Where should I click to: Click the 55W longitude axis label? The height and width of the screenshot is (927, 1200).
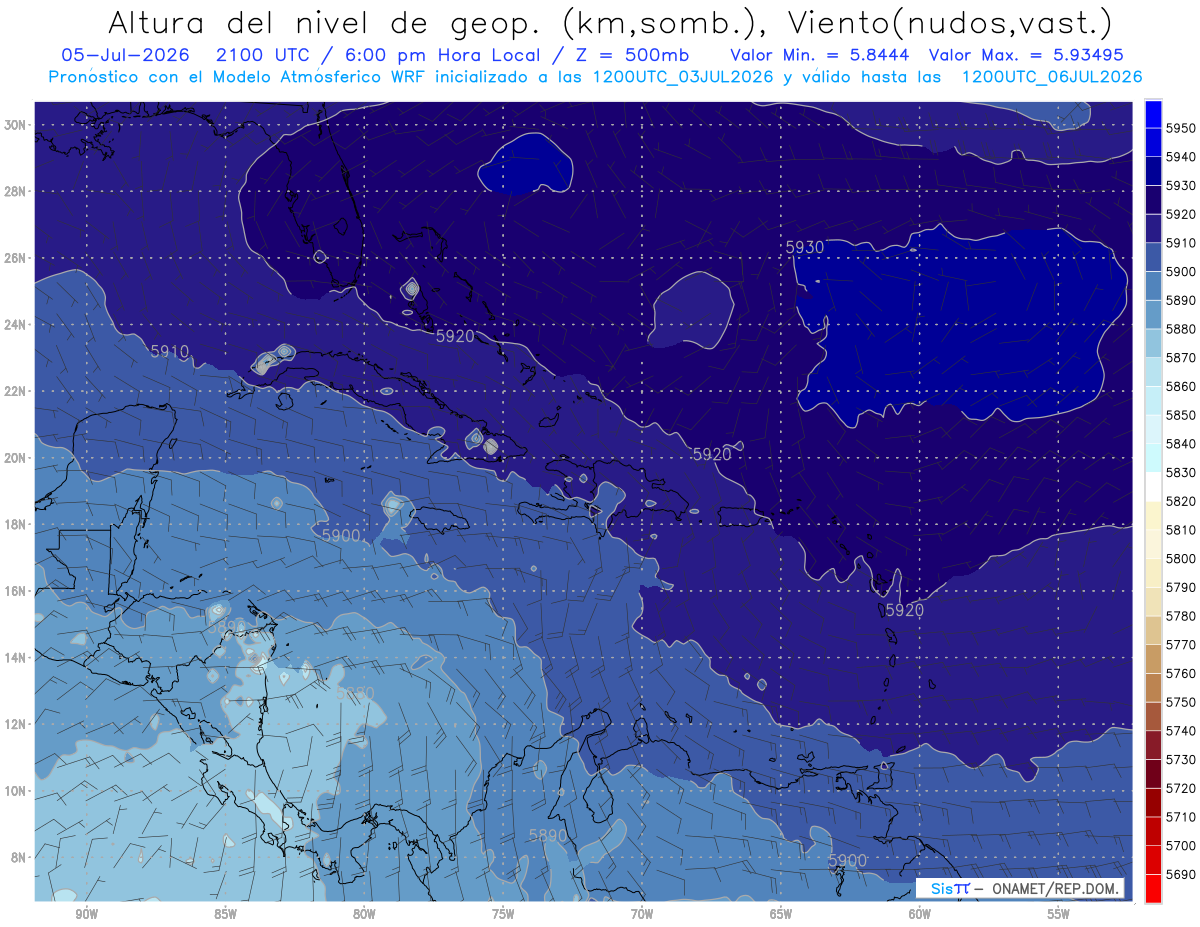1059,914
